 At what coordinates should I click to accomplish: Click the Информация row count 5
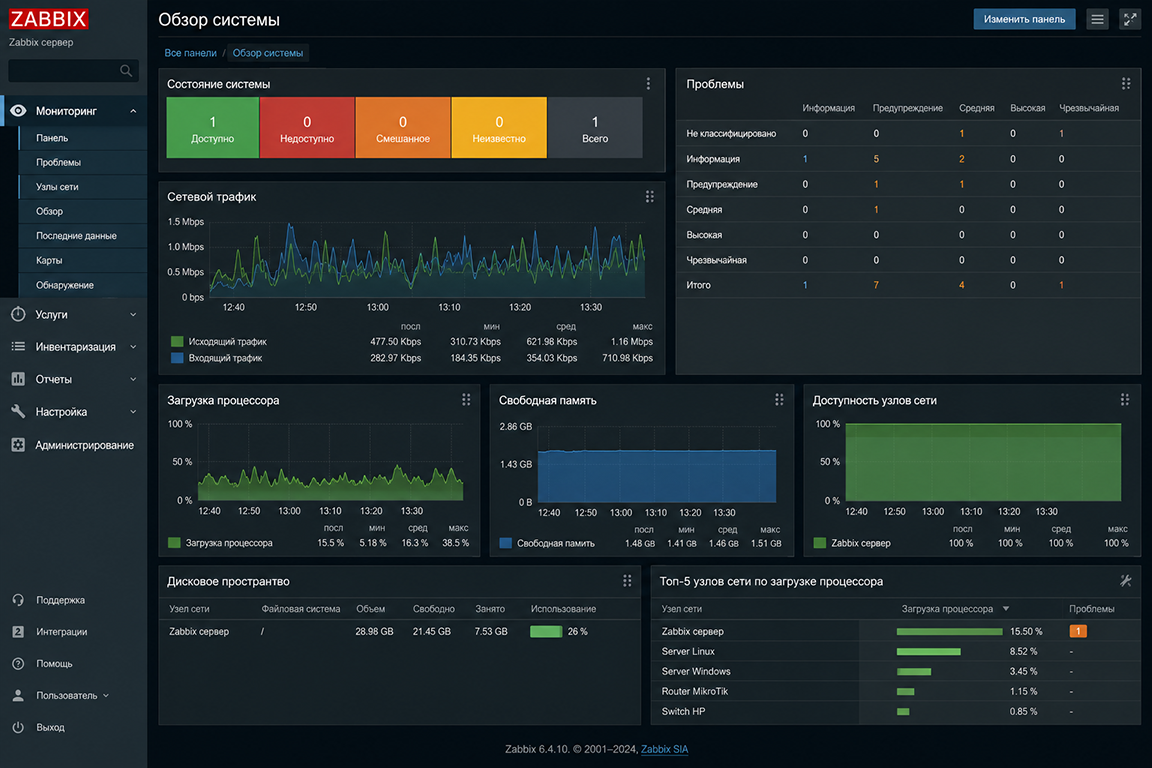tap(876, 159)
